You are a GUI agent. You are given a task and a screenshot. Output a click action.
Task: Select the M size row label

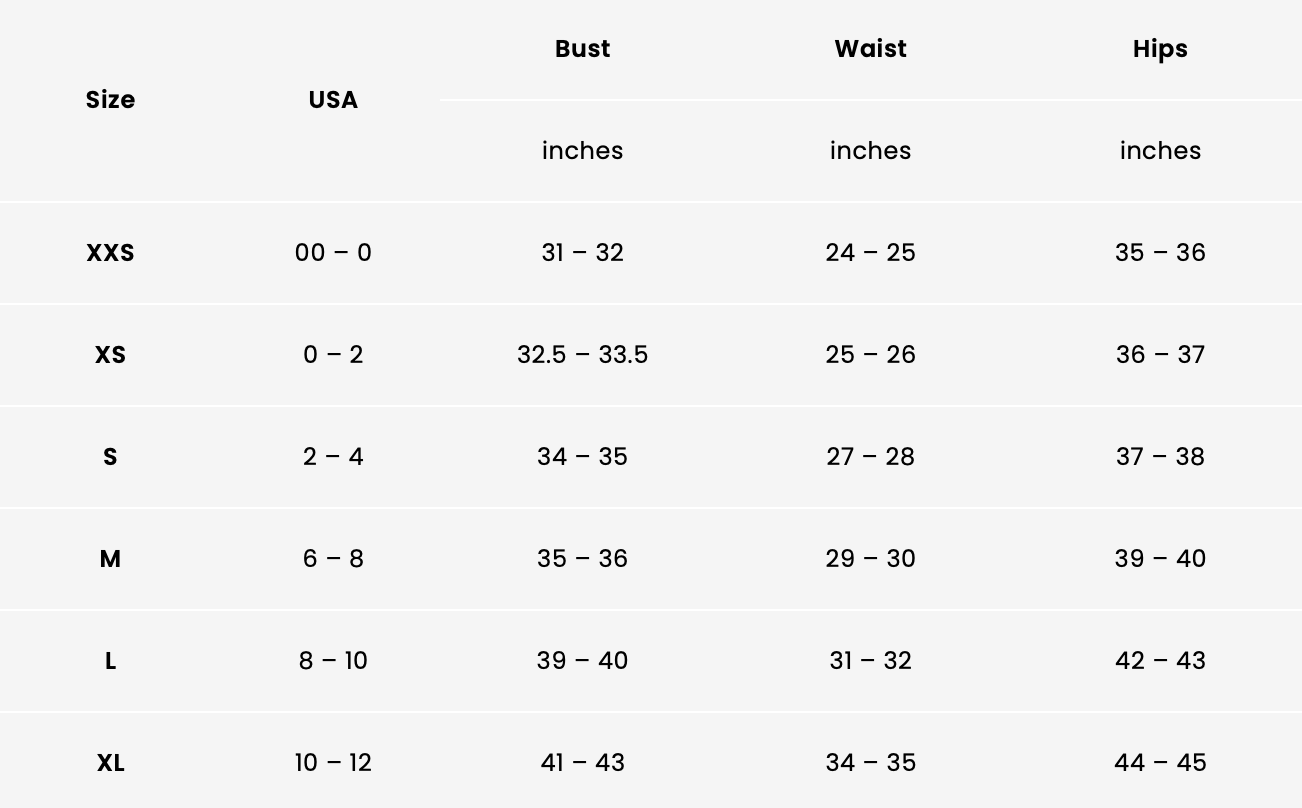110,559
